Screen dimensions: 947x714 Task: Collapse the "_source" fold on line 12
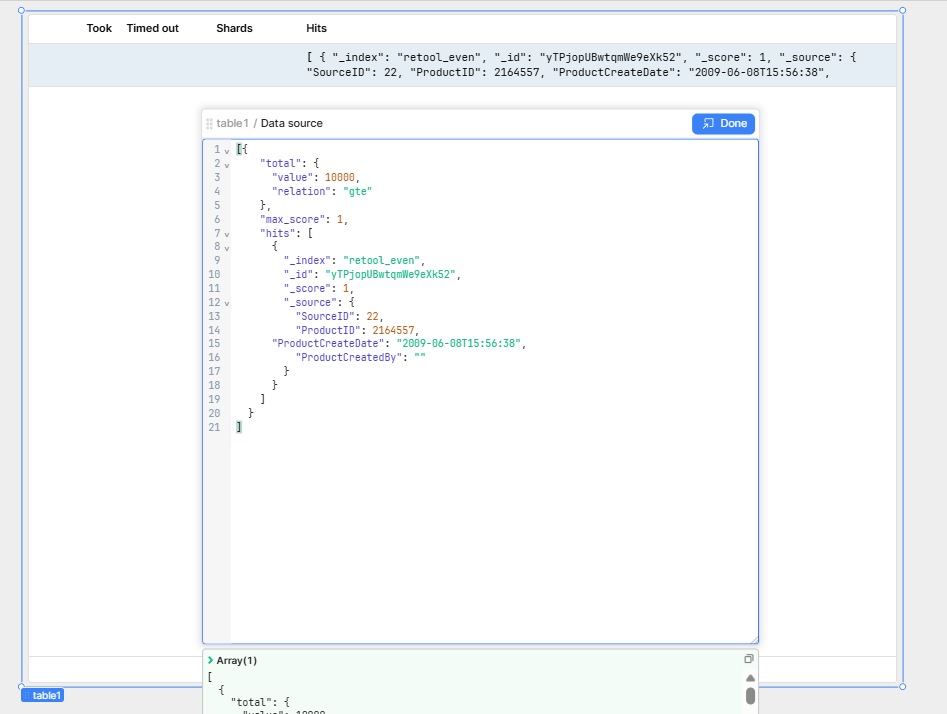click(227, 302)
